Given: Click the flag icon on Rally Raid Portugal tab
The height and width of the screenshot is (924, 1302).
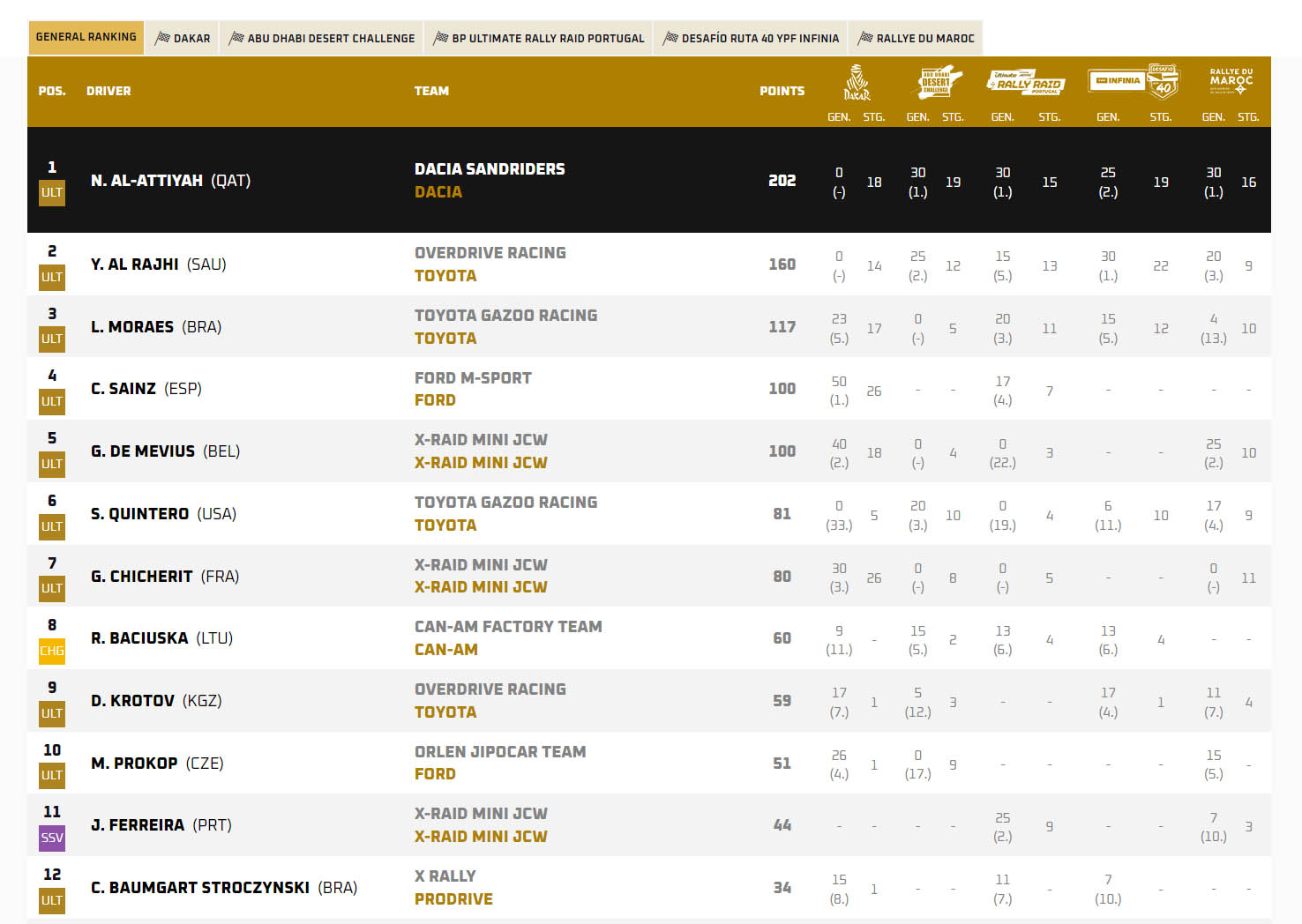Looking at the screenshot, I should click(x=441, y=38).
